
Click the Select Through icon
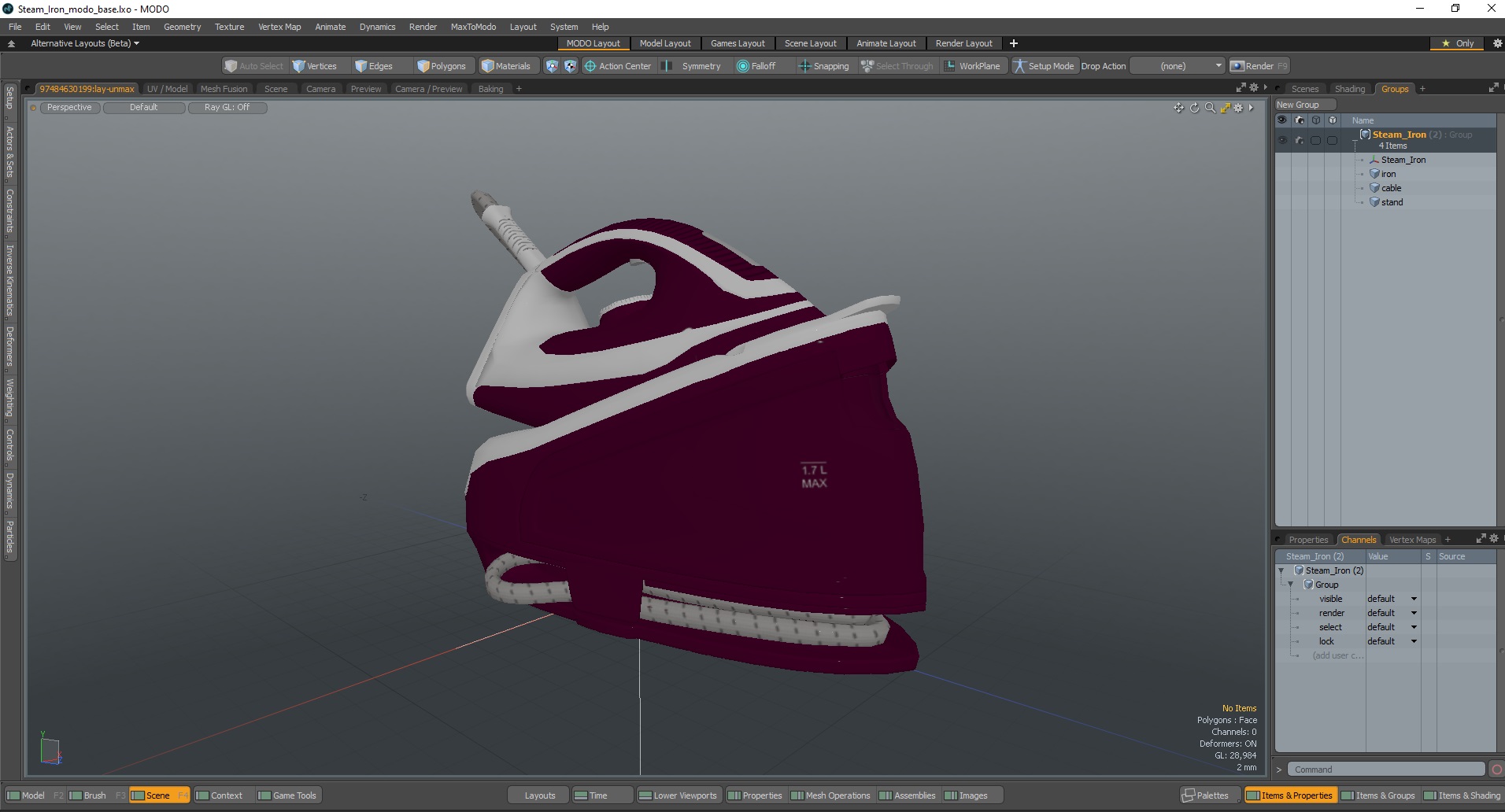867,66
